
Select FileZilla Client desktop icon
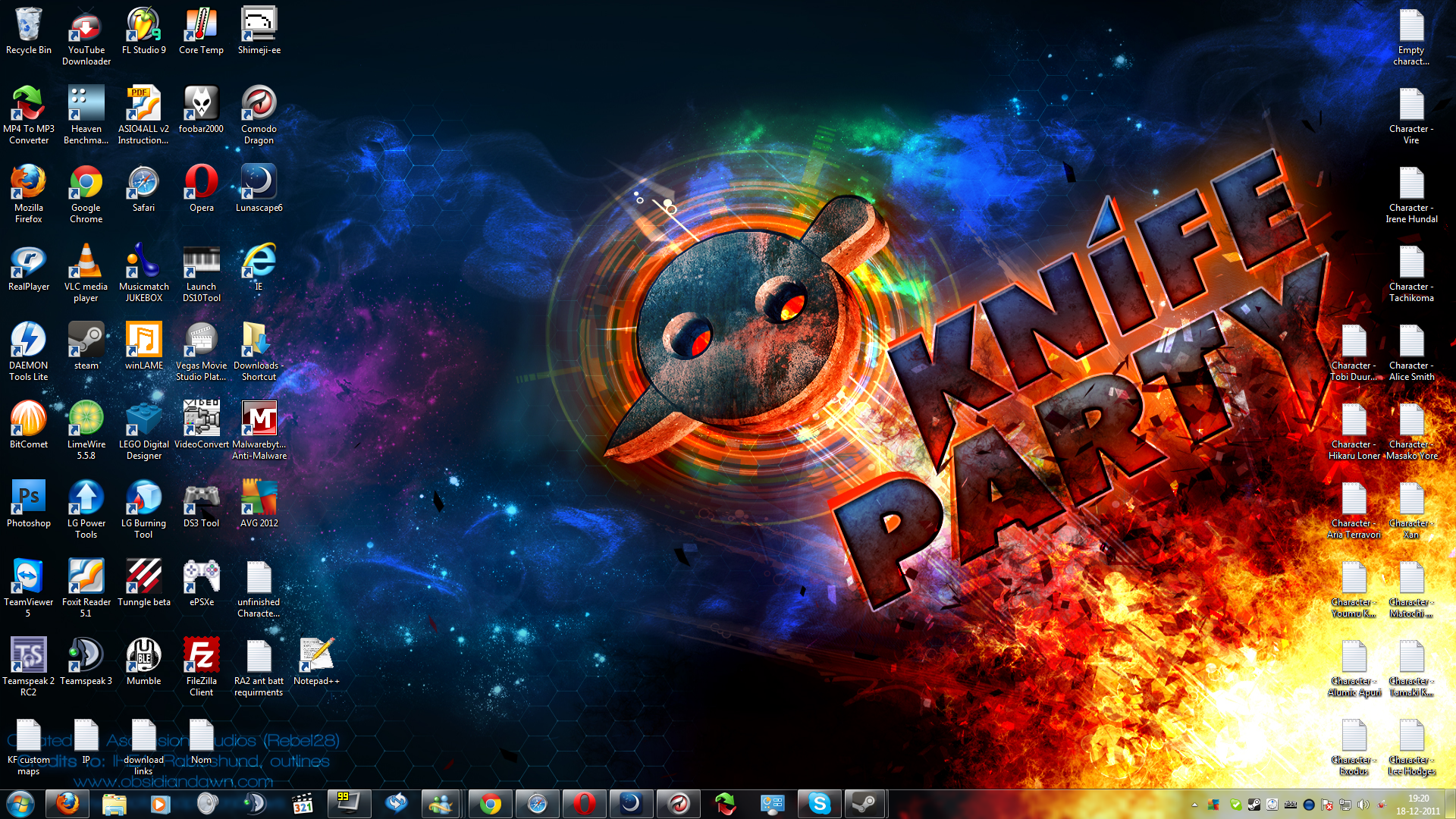point(202,668)
